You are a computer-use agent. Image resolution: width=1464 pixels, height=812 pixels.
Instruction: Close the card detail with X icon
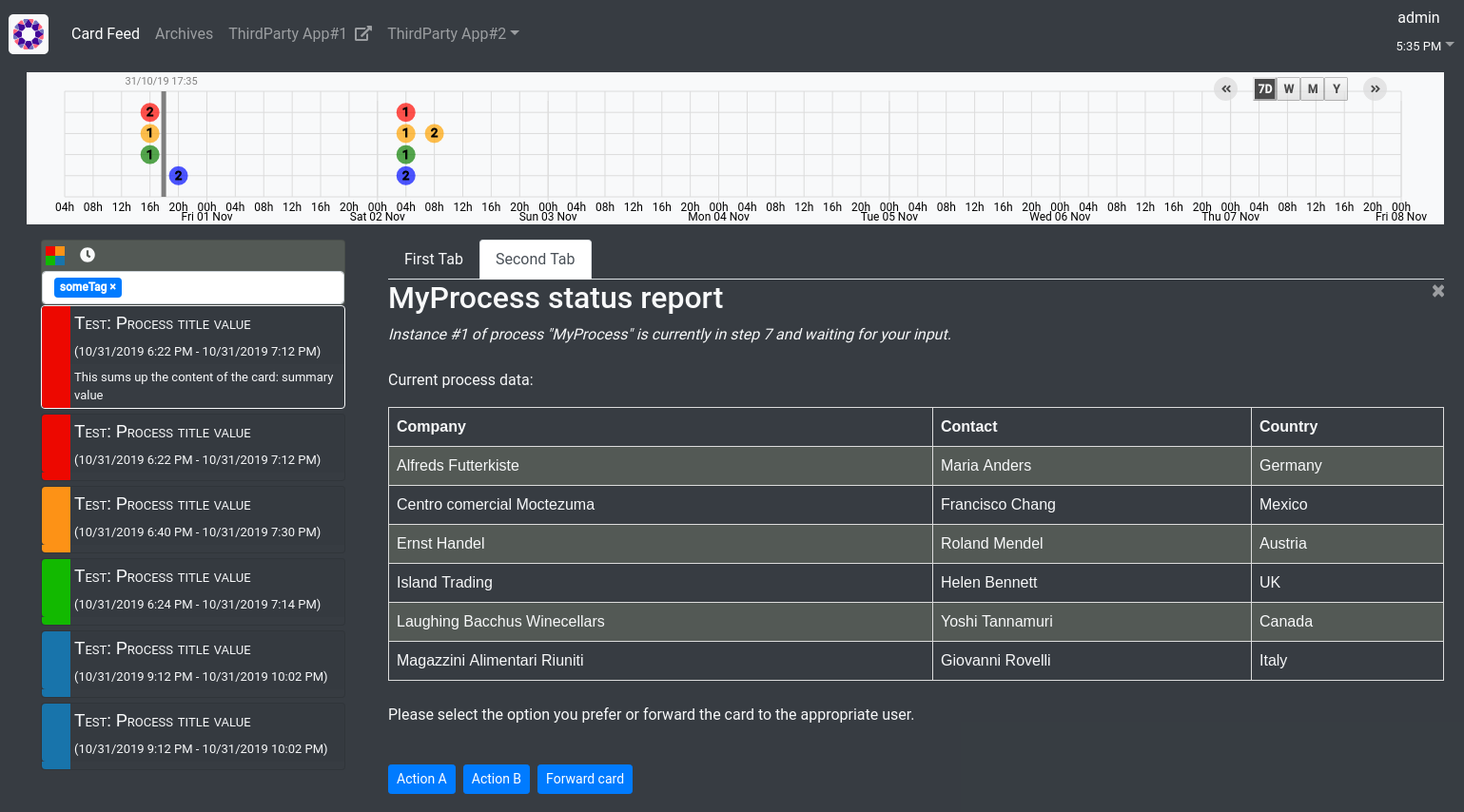coord(1437,291)
